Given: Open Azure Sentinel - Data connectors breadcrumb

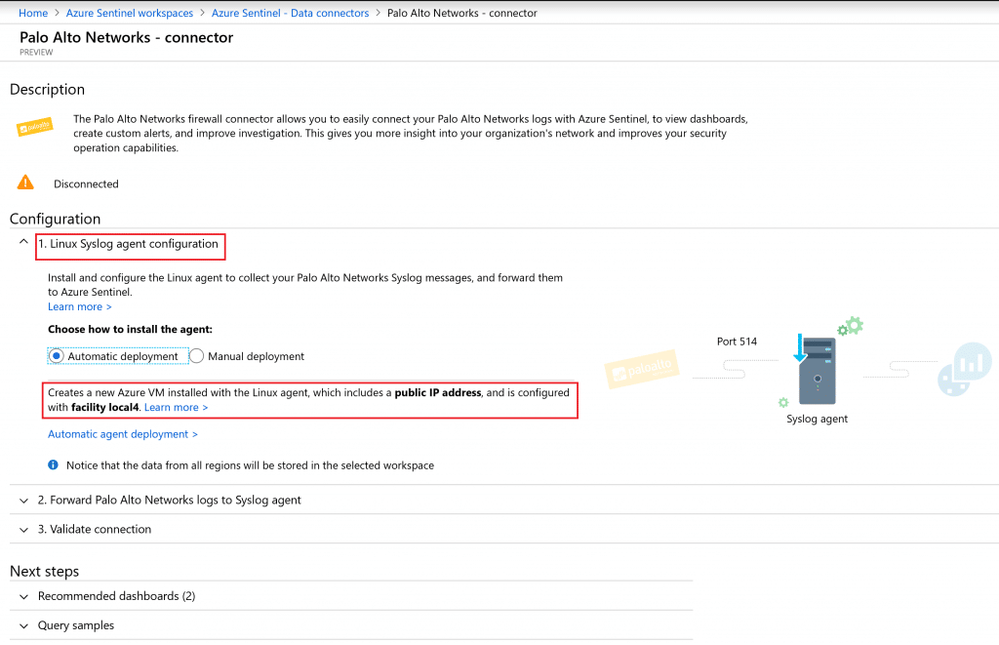Looking at the screenshot, I should tap(290, 13).
